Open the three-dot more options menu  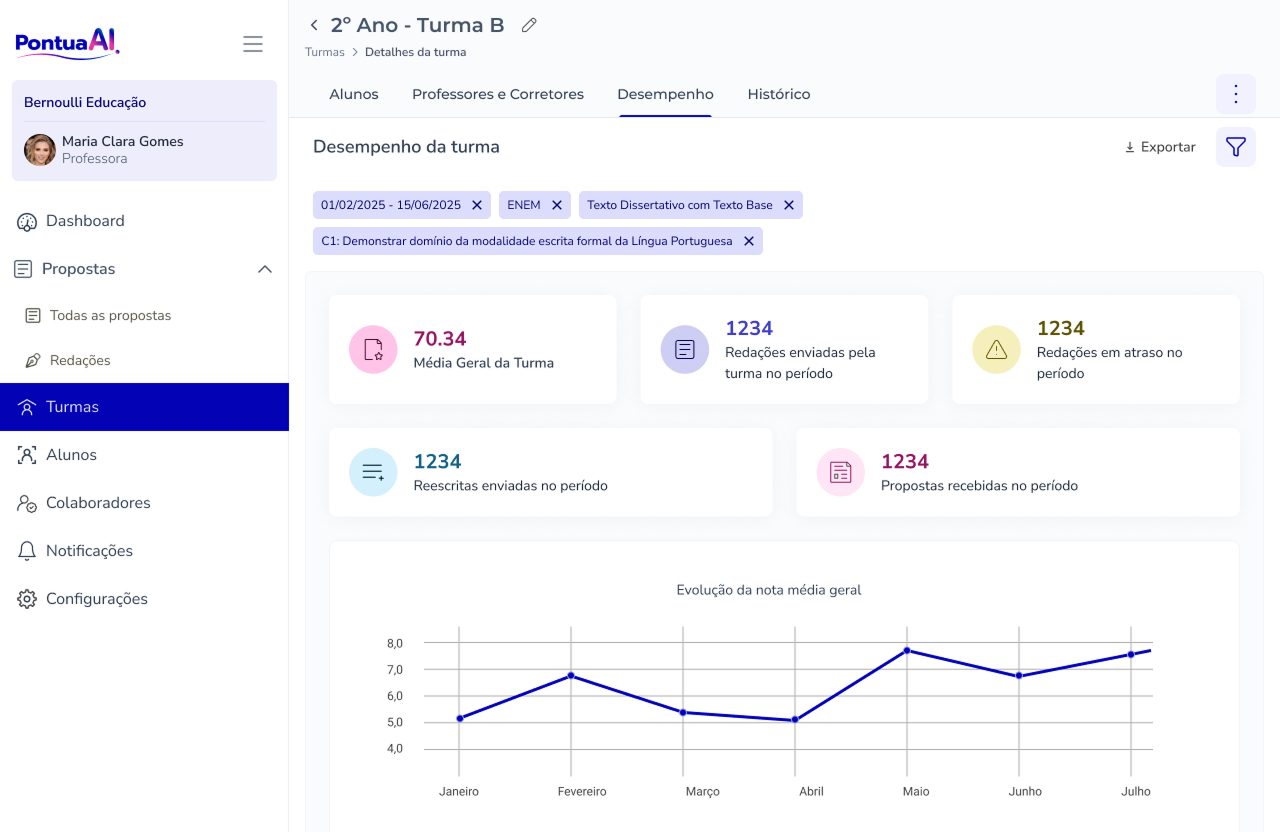(1236, 94)
